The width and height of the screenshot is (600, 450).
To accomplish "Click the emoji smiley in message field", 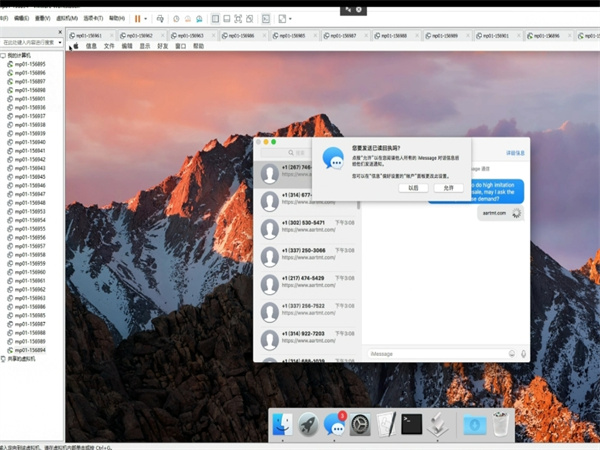I will [511, 353].
